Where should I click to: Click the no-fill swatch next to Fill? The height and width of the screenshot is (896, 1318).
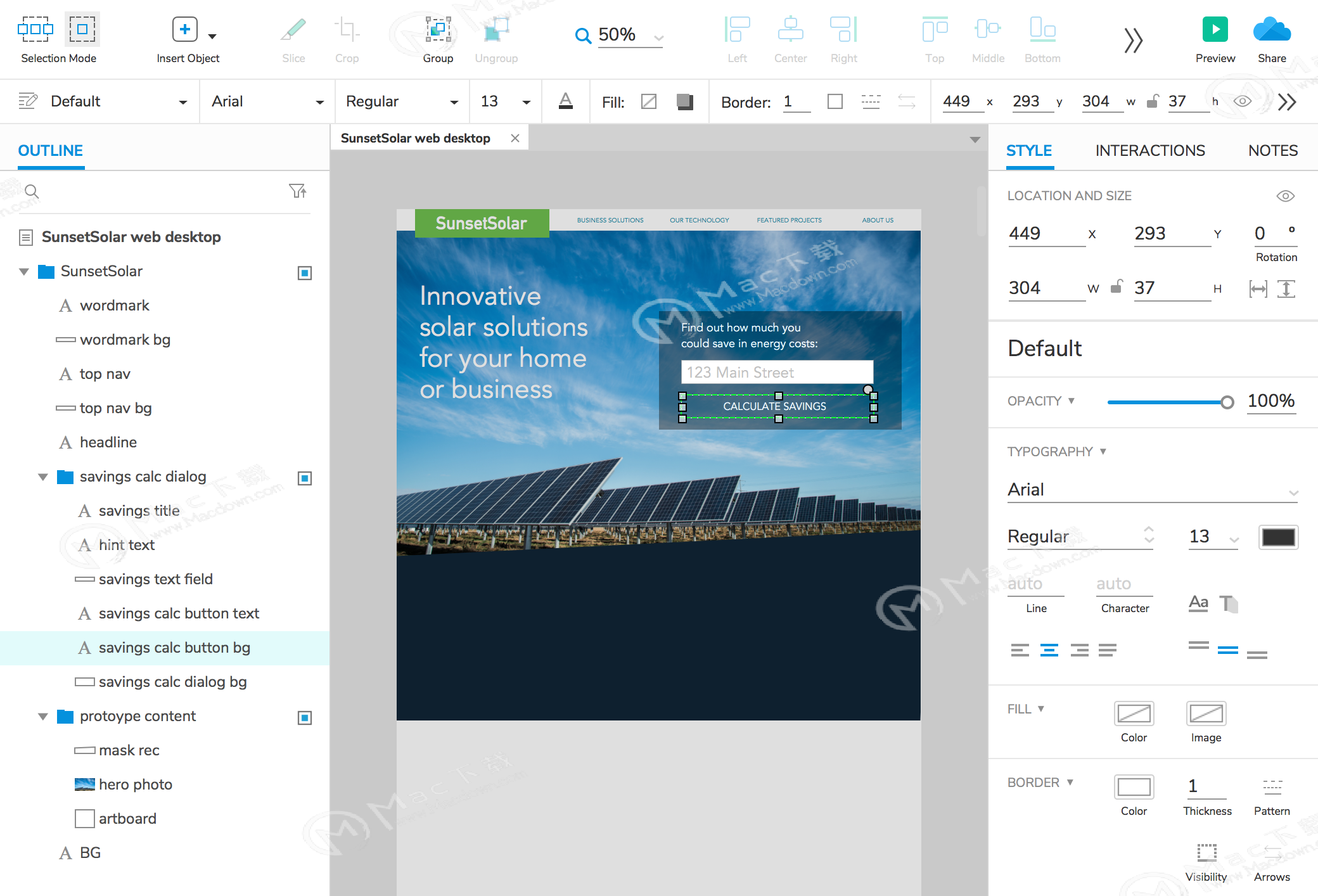point(649,101)
